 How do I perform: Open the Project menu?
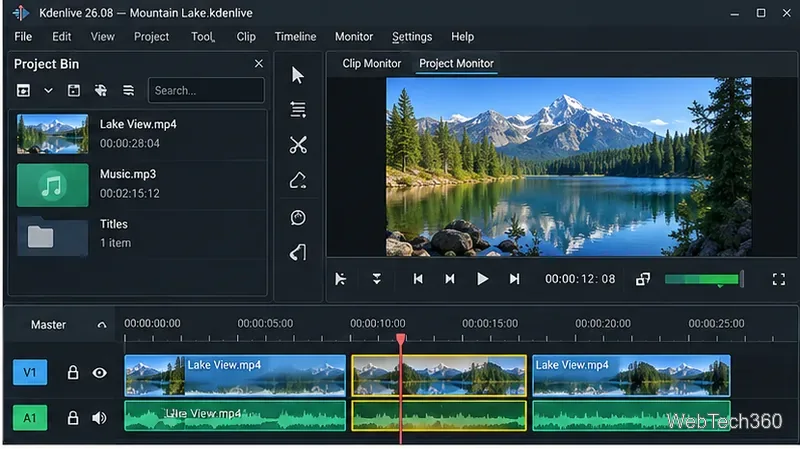coord(151,37)
